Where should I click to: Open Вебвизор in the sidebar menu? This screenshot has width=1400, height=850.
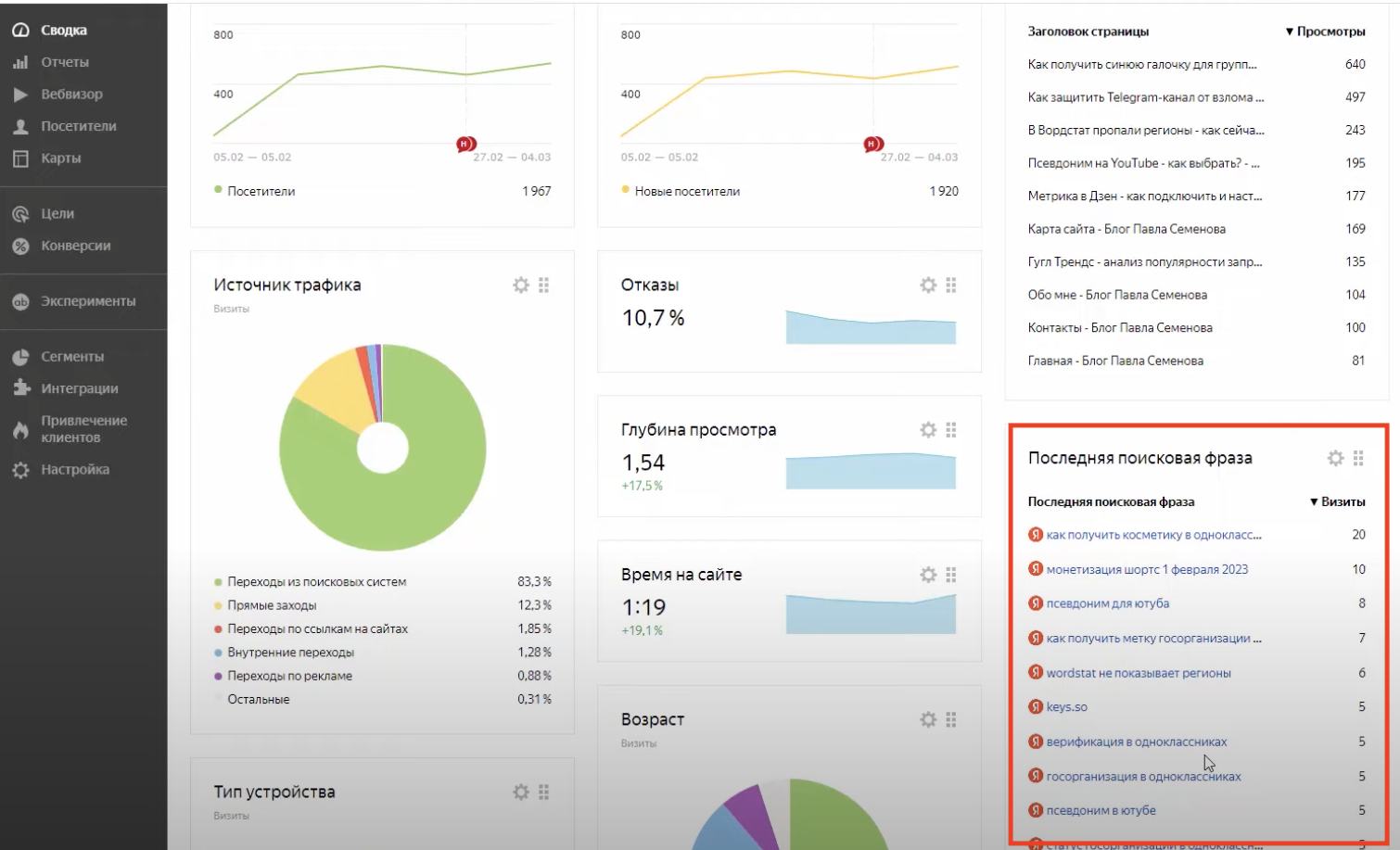[71, 95]
